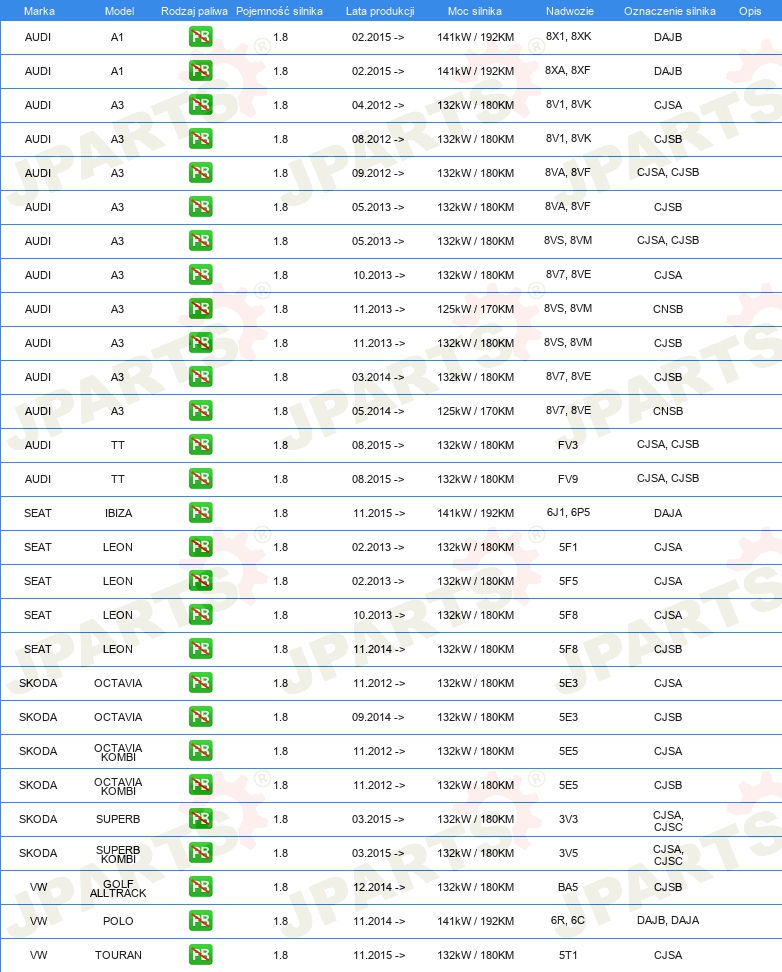Click the model cell 'IBIZA'
Screen dimensions: 782x972
[x=118, y=513]
